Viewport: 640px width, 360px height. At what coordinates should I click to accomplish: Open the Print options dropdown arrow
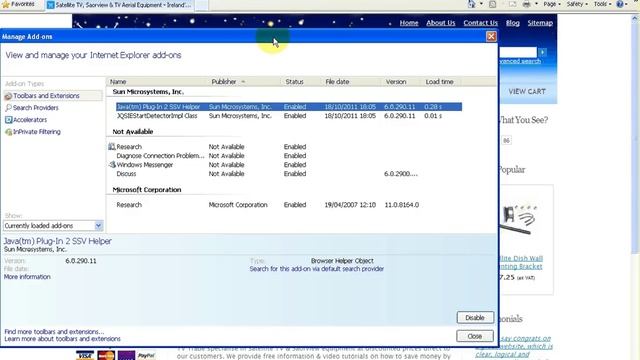pos(536,4)
